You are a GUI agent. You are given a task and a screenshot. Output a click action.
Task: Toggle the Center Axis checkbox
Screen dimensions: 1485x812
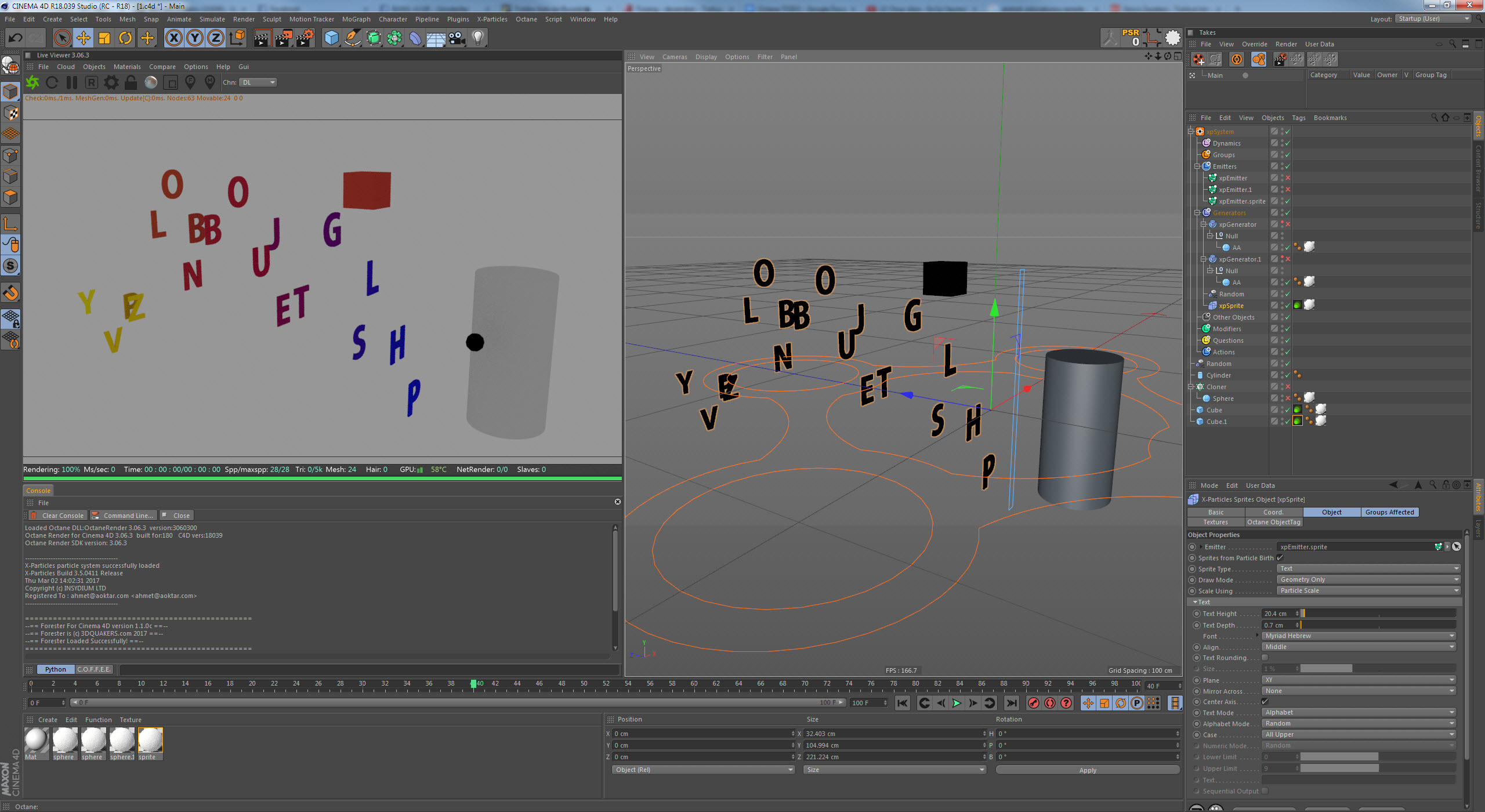point(1265,702)
